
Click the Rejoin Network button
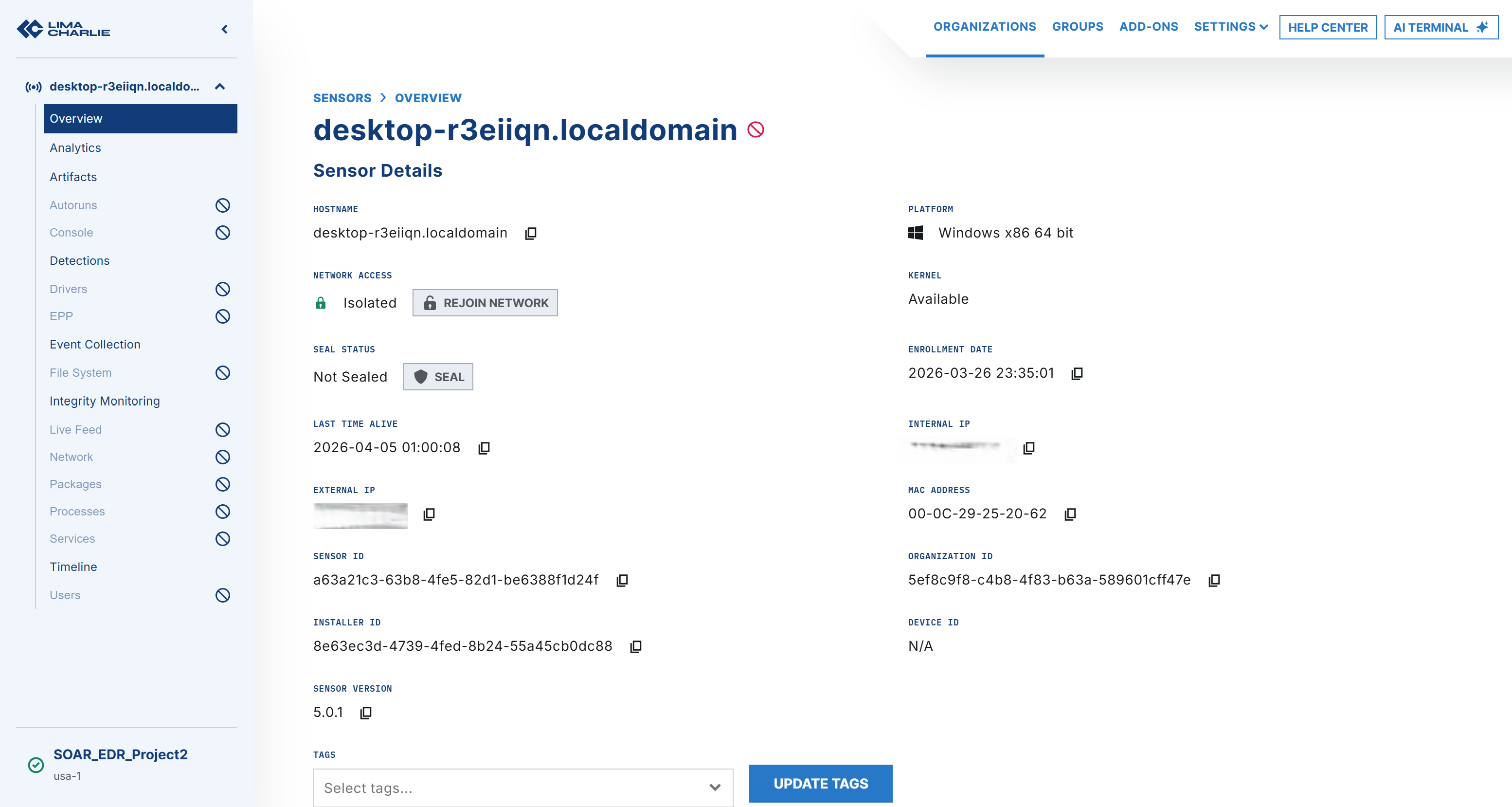tap(485, 303)
